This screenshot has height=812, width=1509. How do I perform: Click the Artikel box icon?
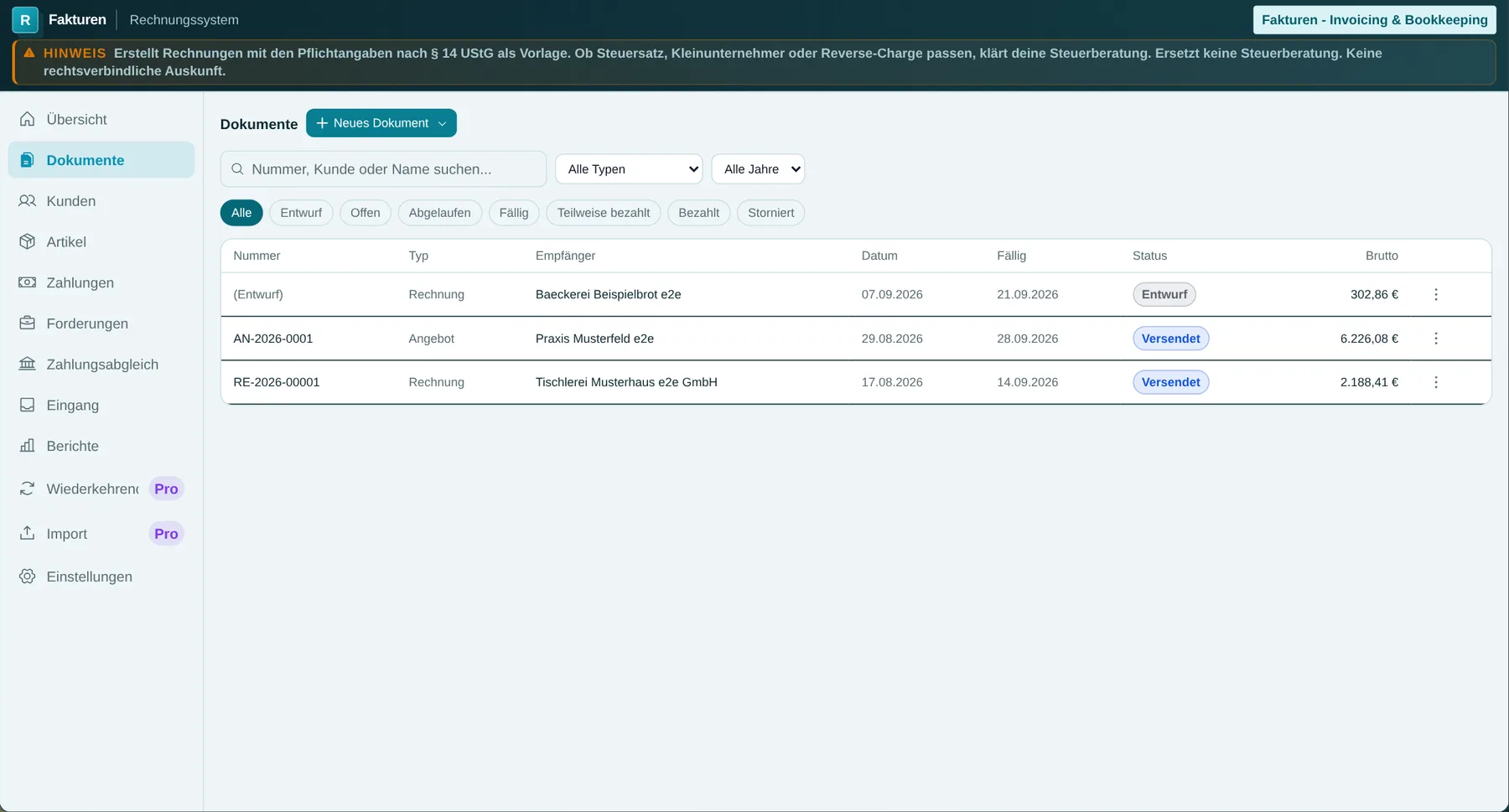[x=28, y=241]
